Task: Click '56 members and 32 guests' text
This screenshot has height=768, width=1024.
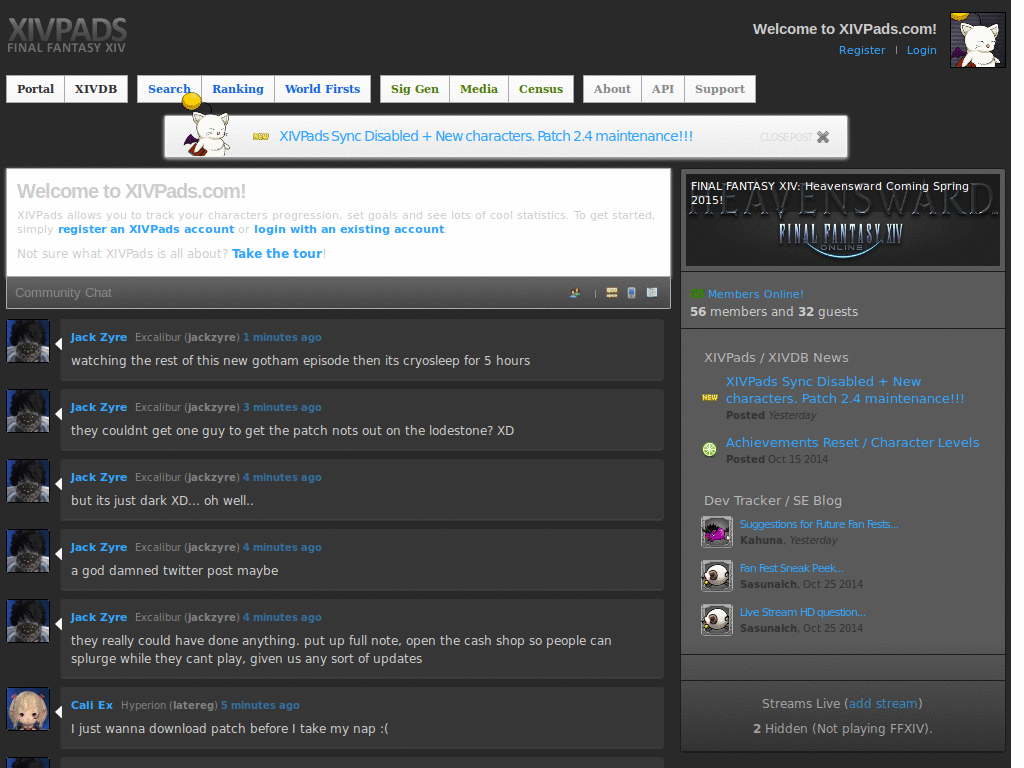Action: (774, 312)
